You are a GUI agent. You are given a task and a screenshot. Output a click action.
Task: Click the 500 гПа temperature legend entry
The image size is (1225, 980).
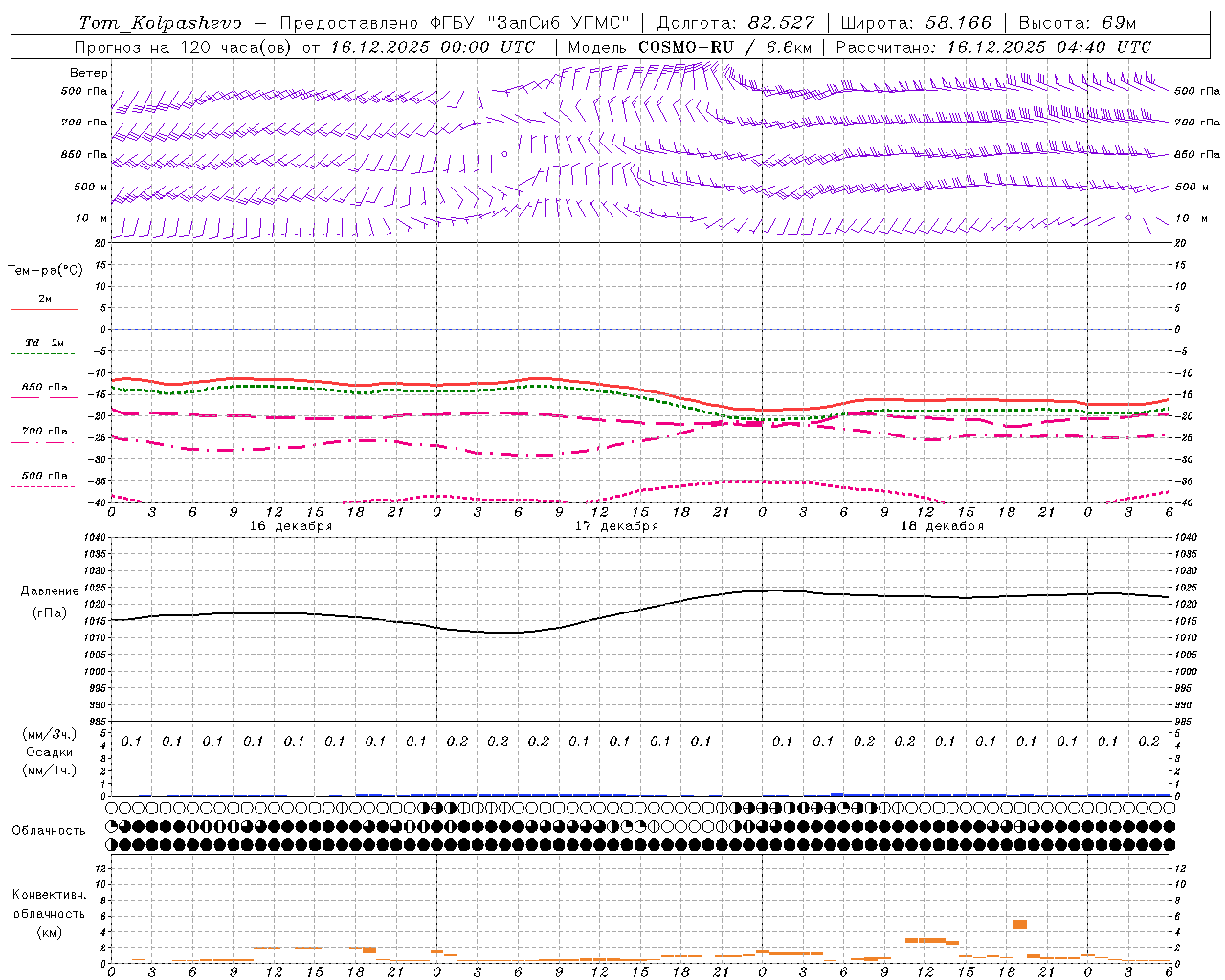(44, 476)
